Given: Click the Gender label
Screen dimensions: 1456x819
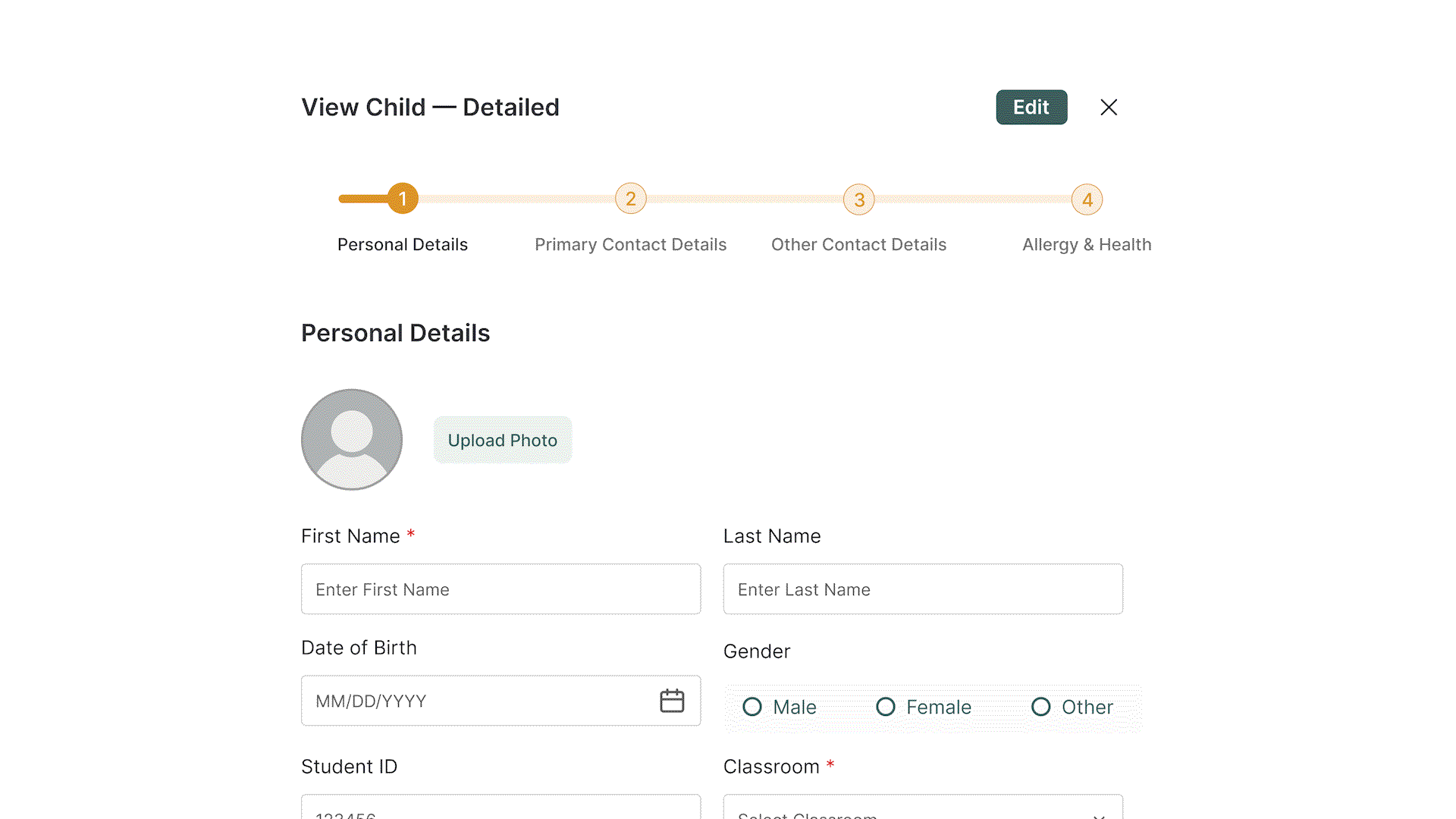Looking at the screenshot, I should tap(757, 651).
